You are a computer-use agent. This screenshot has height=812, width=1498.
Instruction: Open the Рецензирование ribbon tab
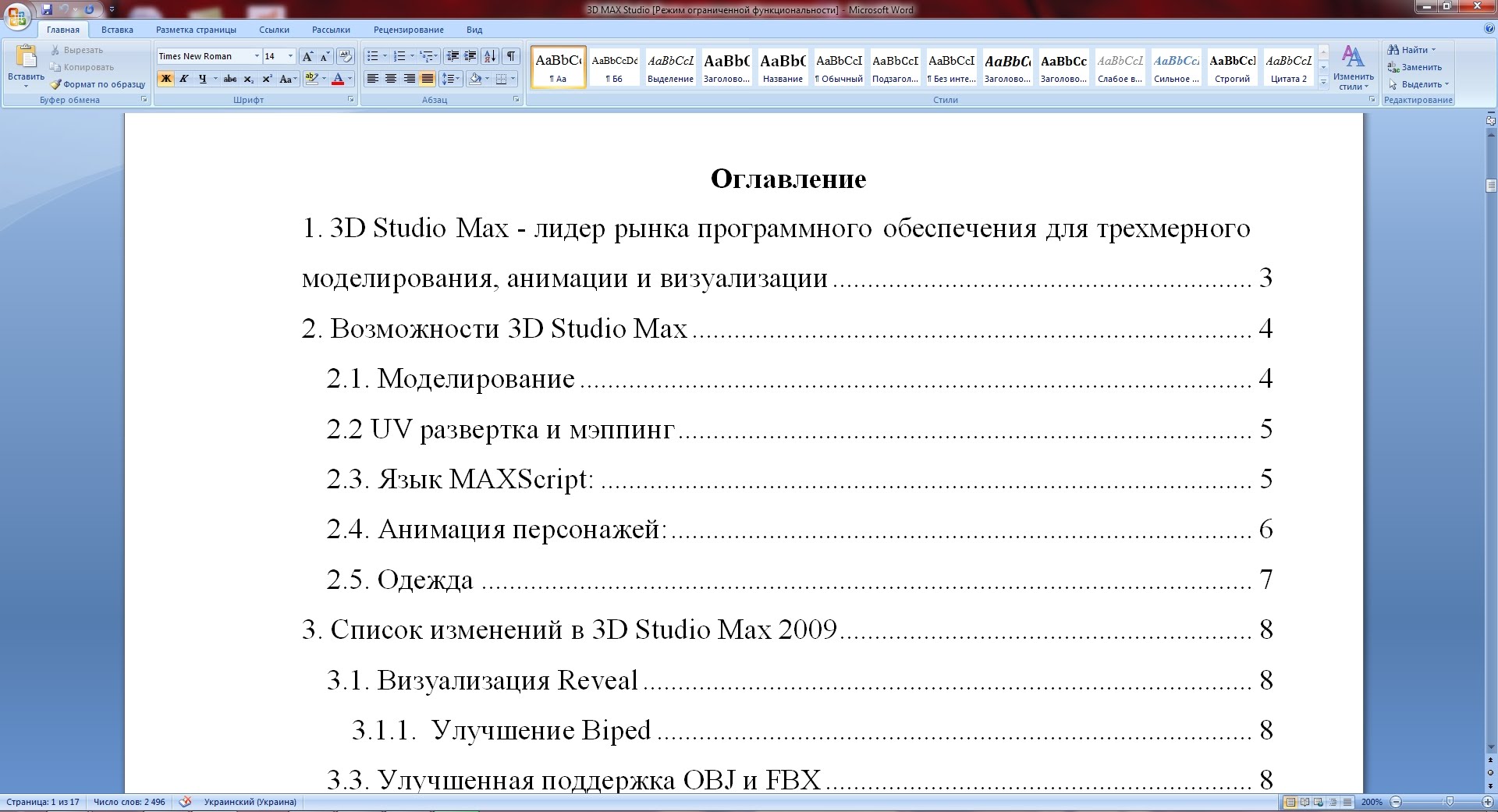[x=409, y=30]
